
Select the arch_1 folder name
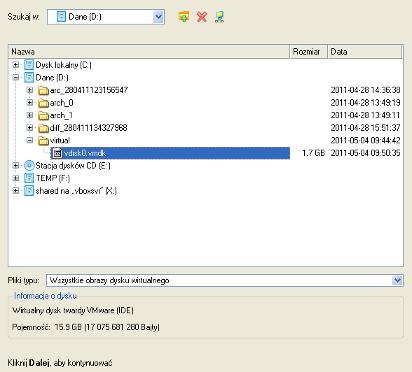coord(61,115)
